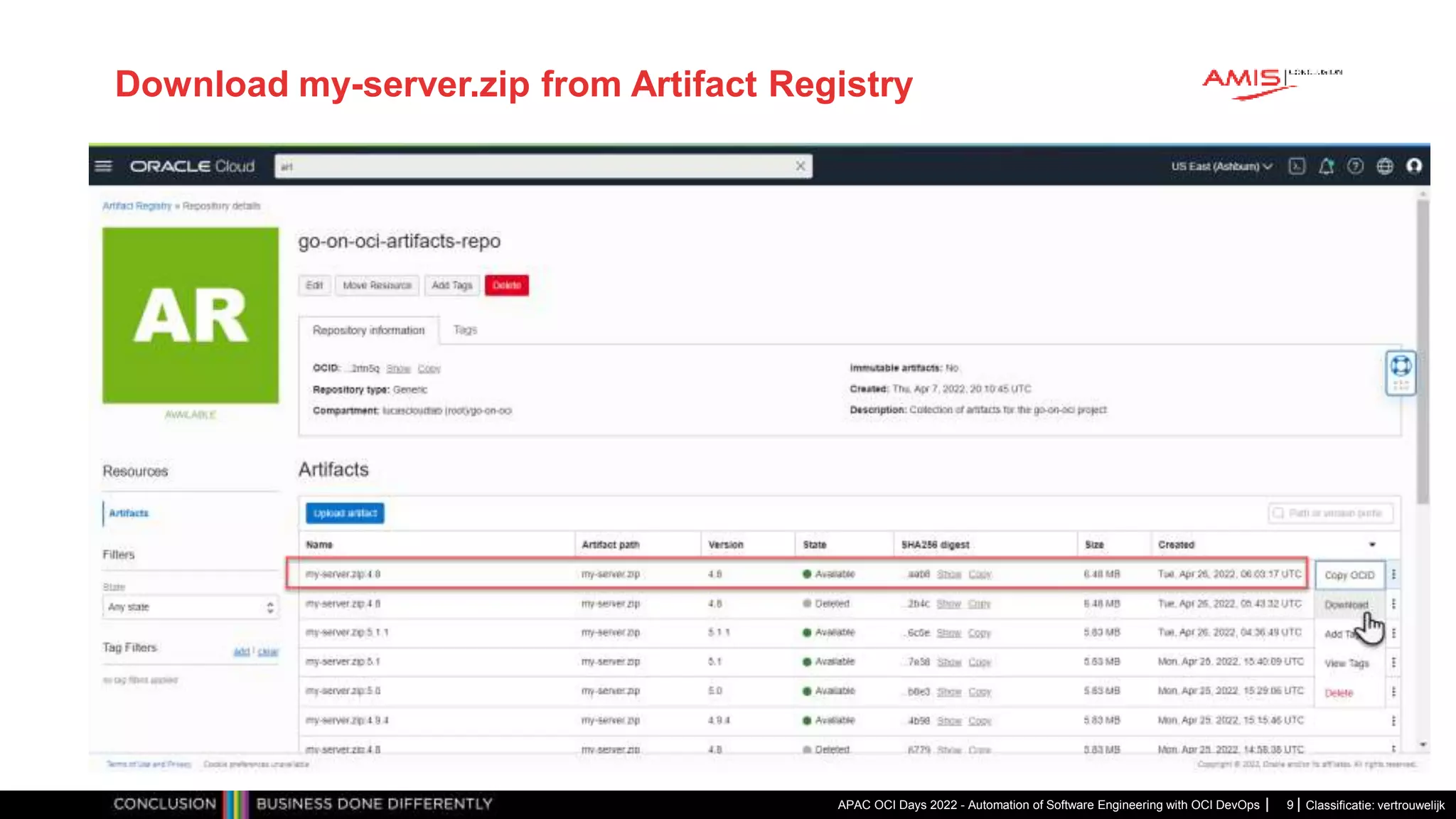Choose View Tags from the context menu

[1347, 663]
